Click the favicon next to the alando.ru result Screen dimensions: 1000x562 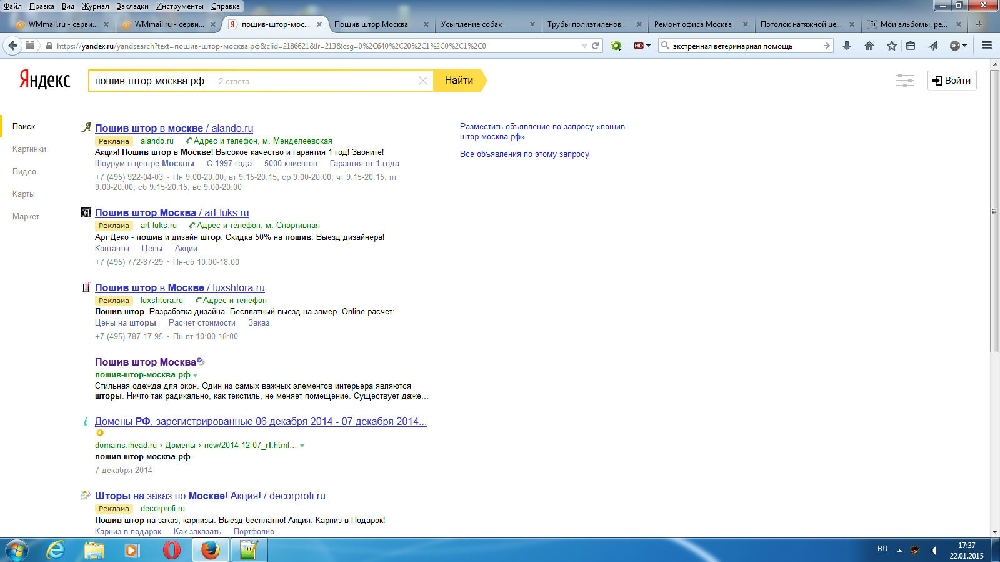[86, 128]
